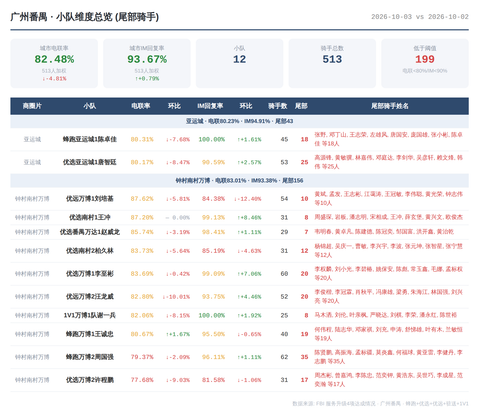Image resolution: width=500 pixels, height=419 pixels.
Task: Click the 93.75% IM回复率 cell
Action: click(213, 297)
